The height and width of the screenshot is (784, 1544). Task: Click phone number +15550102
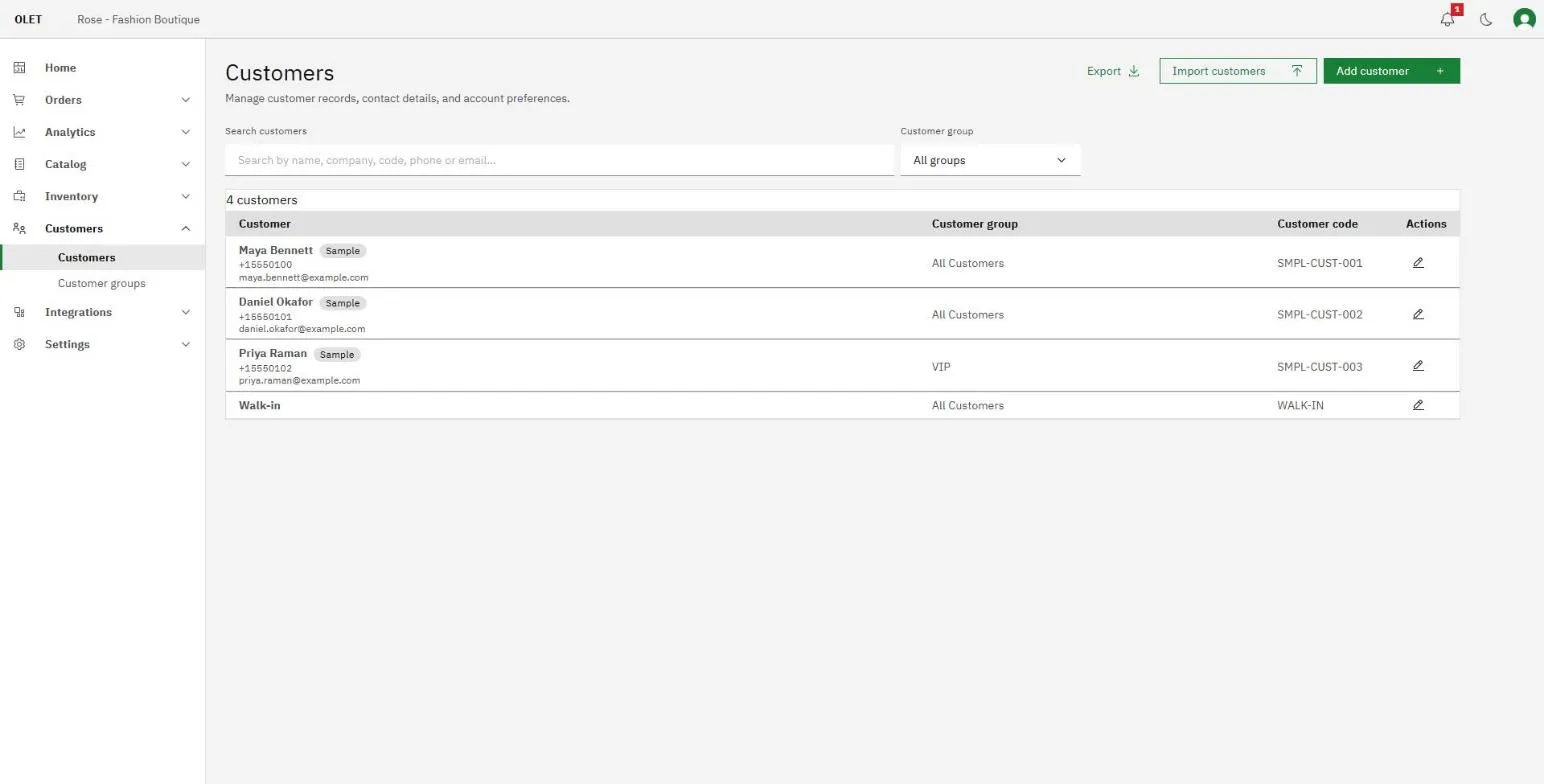click(265, 368)
